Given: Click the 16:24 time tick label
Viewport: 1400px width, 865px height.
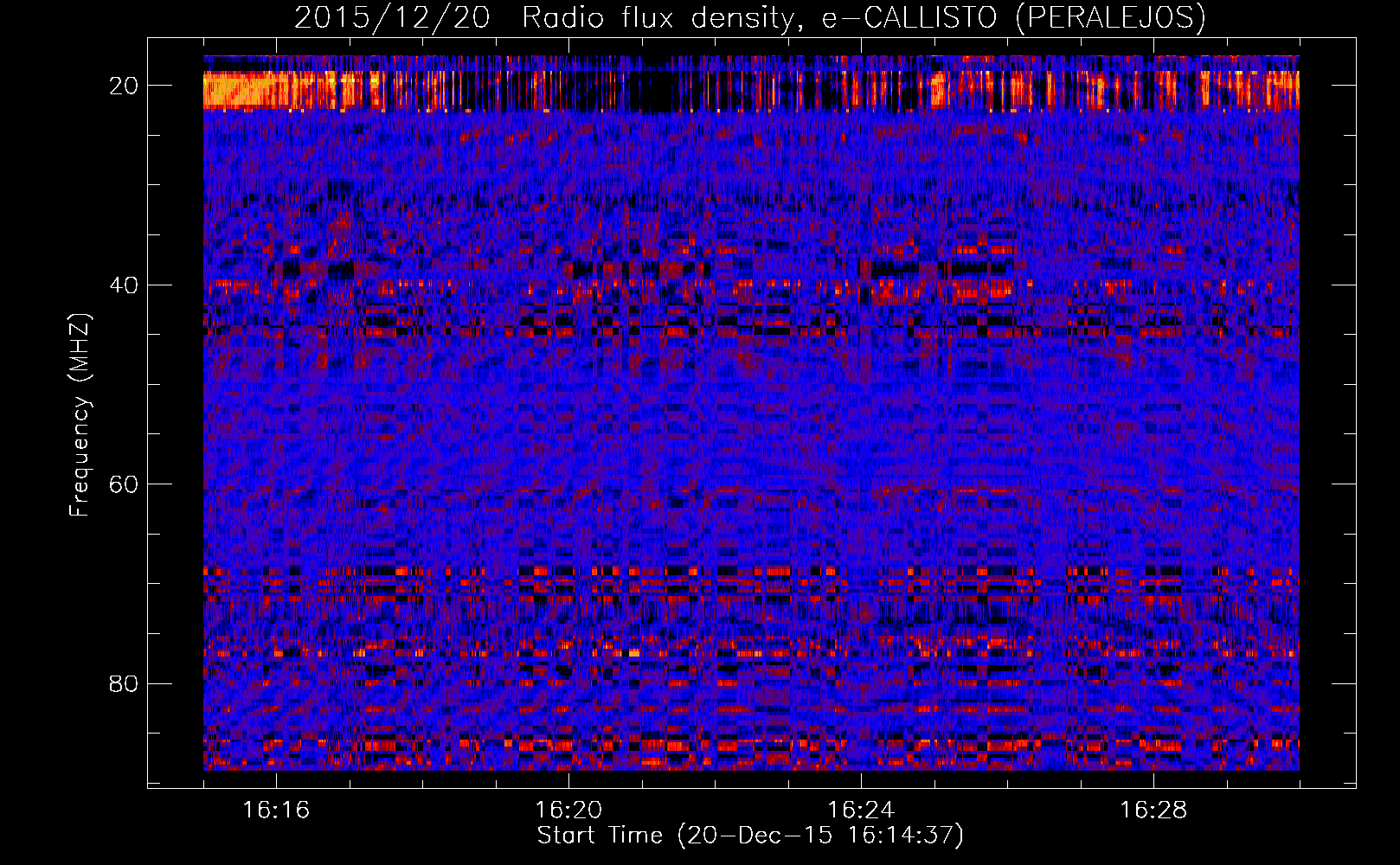Looking at the screenshot, I should pyautogui.click(x=861, y=811).
